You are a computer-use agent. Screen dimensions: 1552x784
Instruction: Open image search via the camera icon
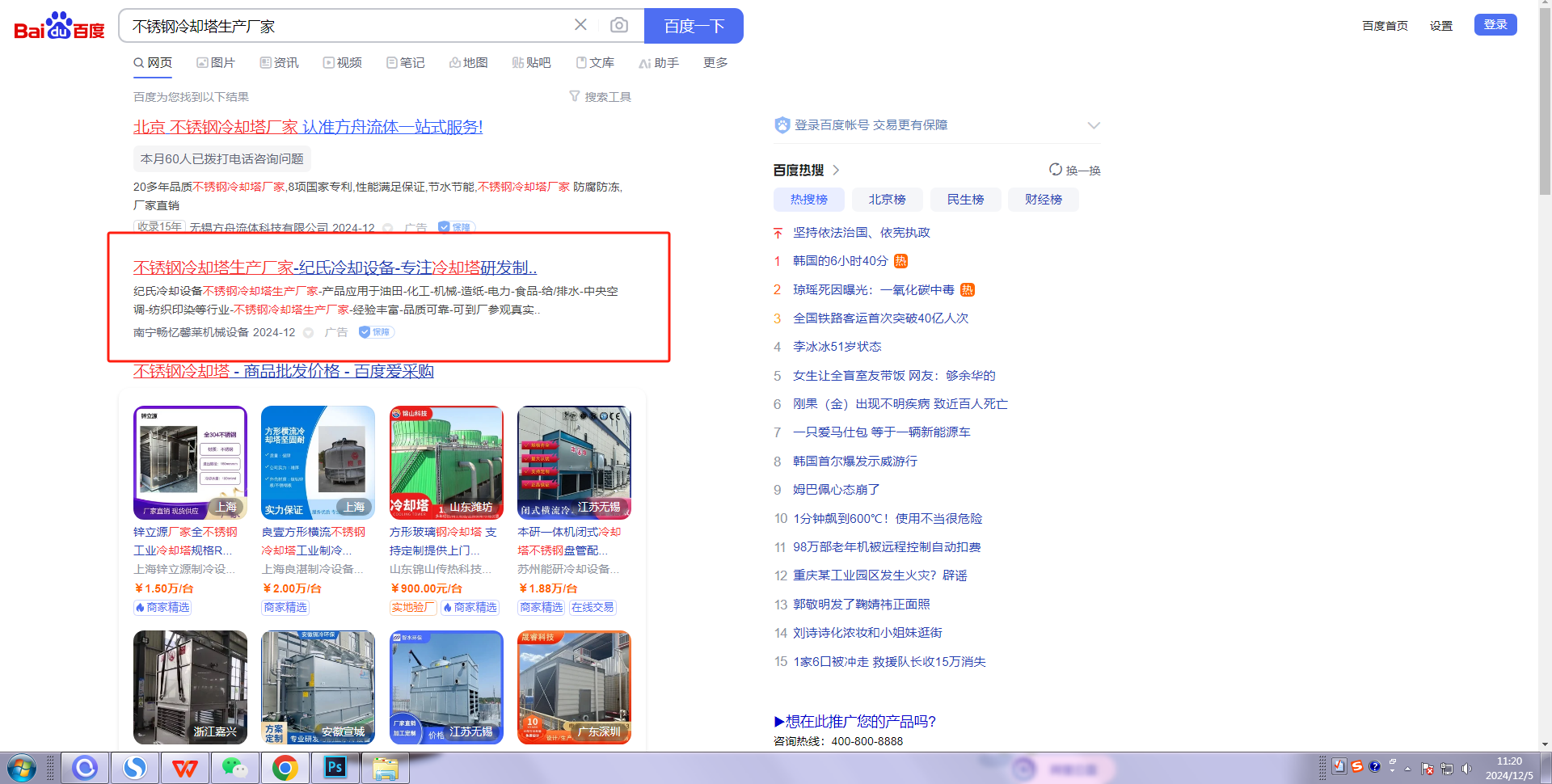pyautogui.click(x=619, y=25)
